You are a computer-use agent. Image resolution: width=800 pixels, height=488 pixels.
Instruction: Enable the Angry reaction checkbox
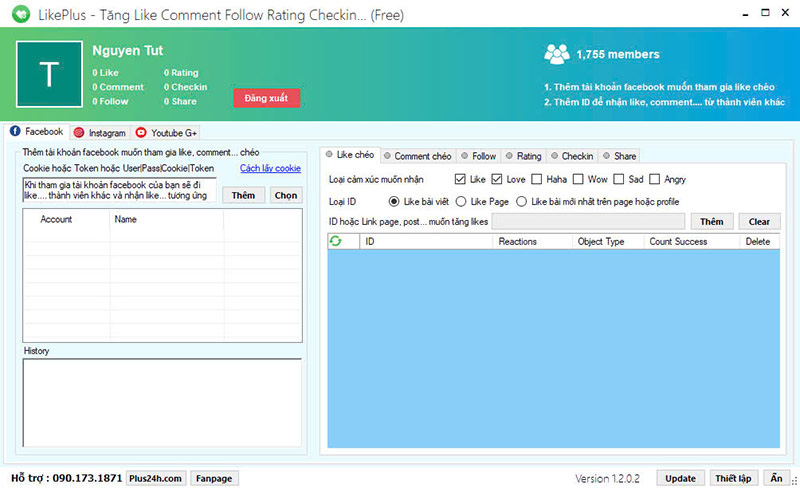click(x=655, y=179)
